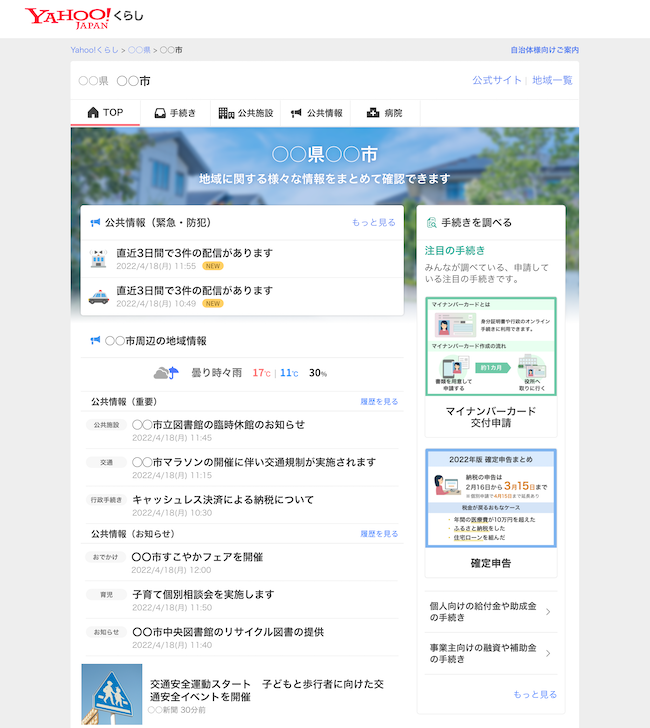Open 自治体様向けご案内 link

pos(545,50)
